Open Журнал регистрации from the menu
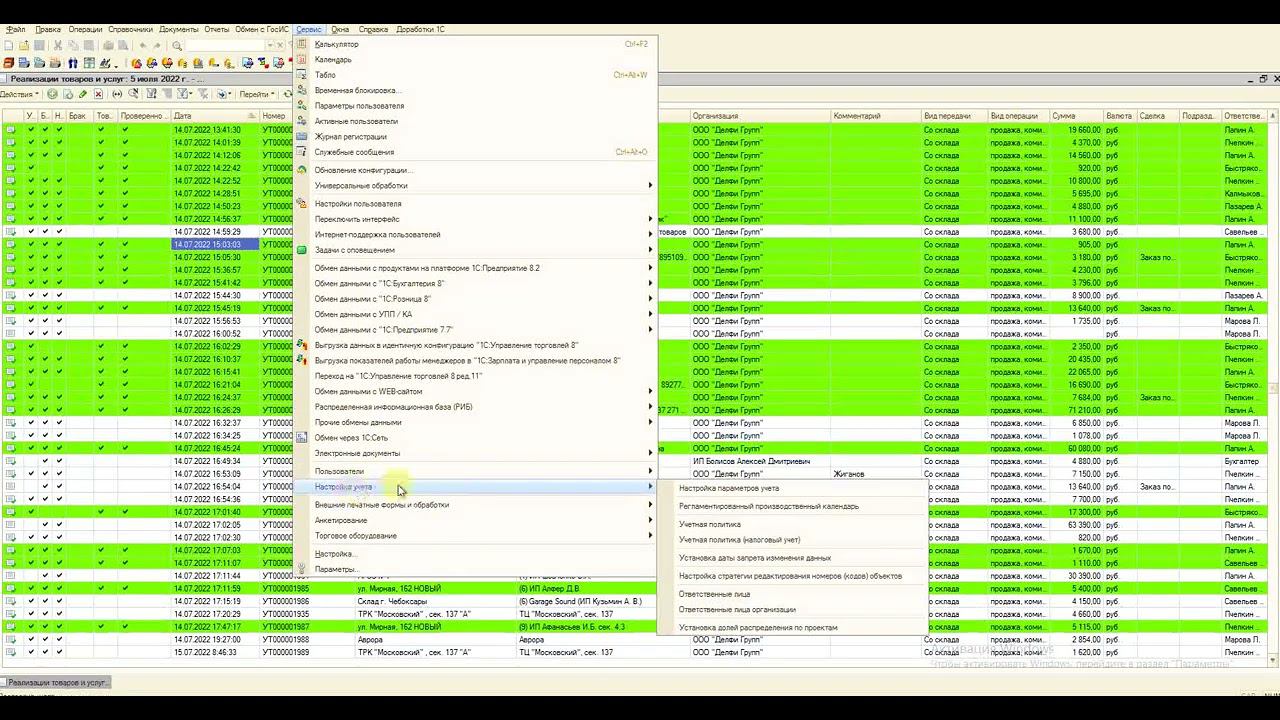The height and width of the screenshot is (720, 1280). pos(476,137)
